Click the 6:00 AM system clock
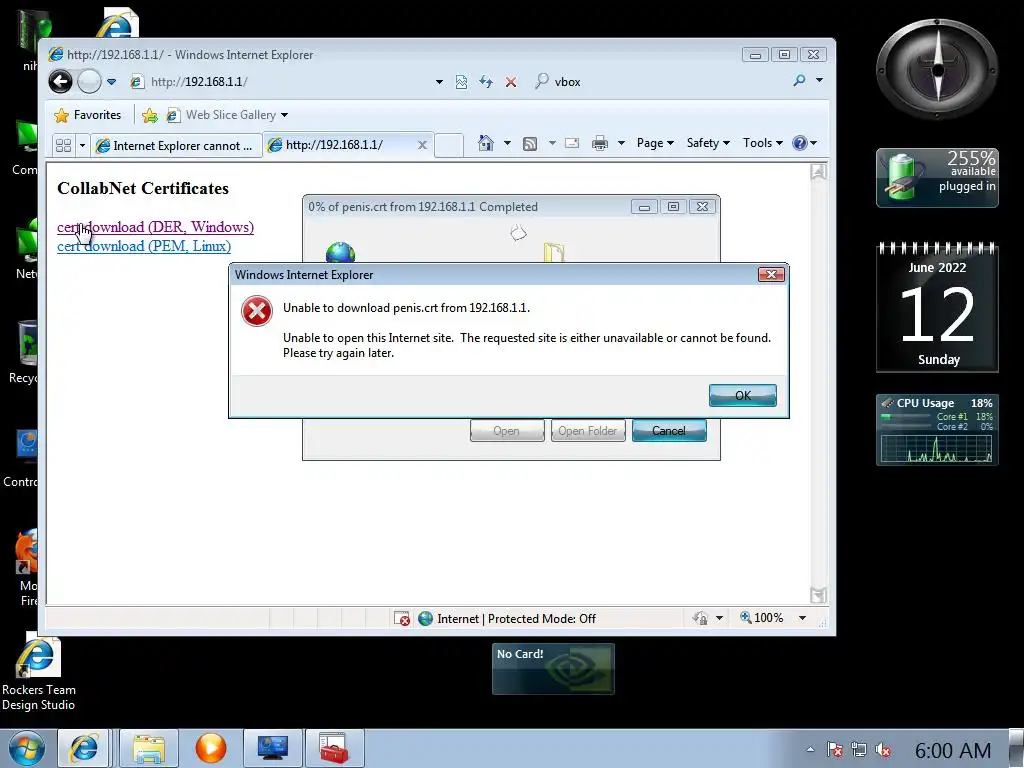Image resolution: width=1024 pixels, height=768 pixels. pos(953,750)
